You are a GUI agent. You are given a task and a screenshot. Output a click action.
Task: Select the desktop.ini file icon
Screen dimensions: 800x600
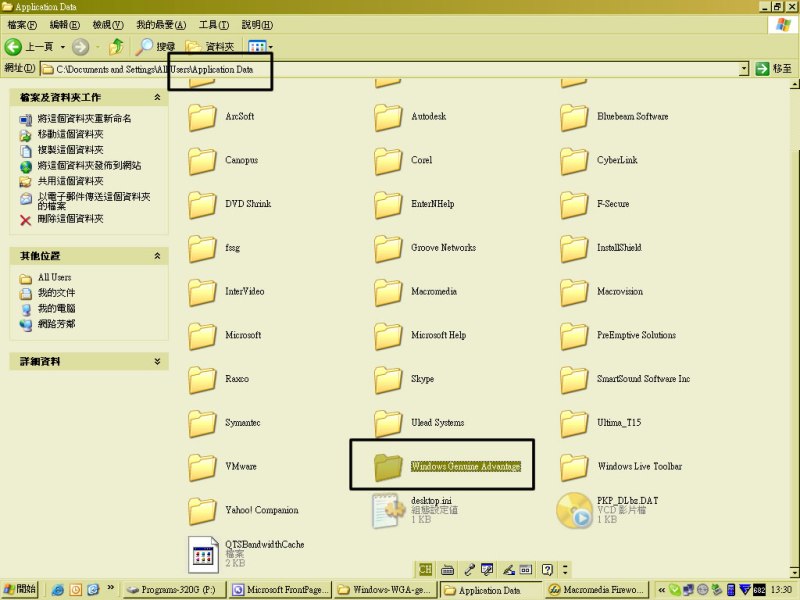pyautogui.click(x=388, y=511)
